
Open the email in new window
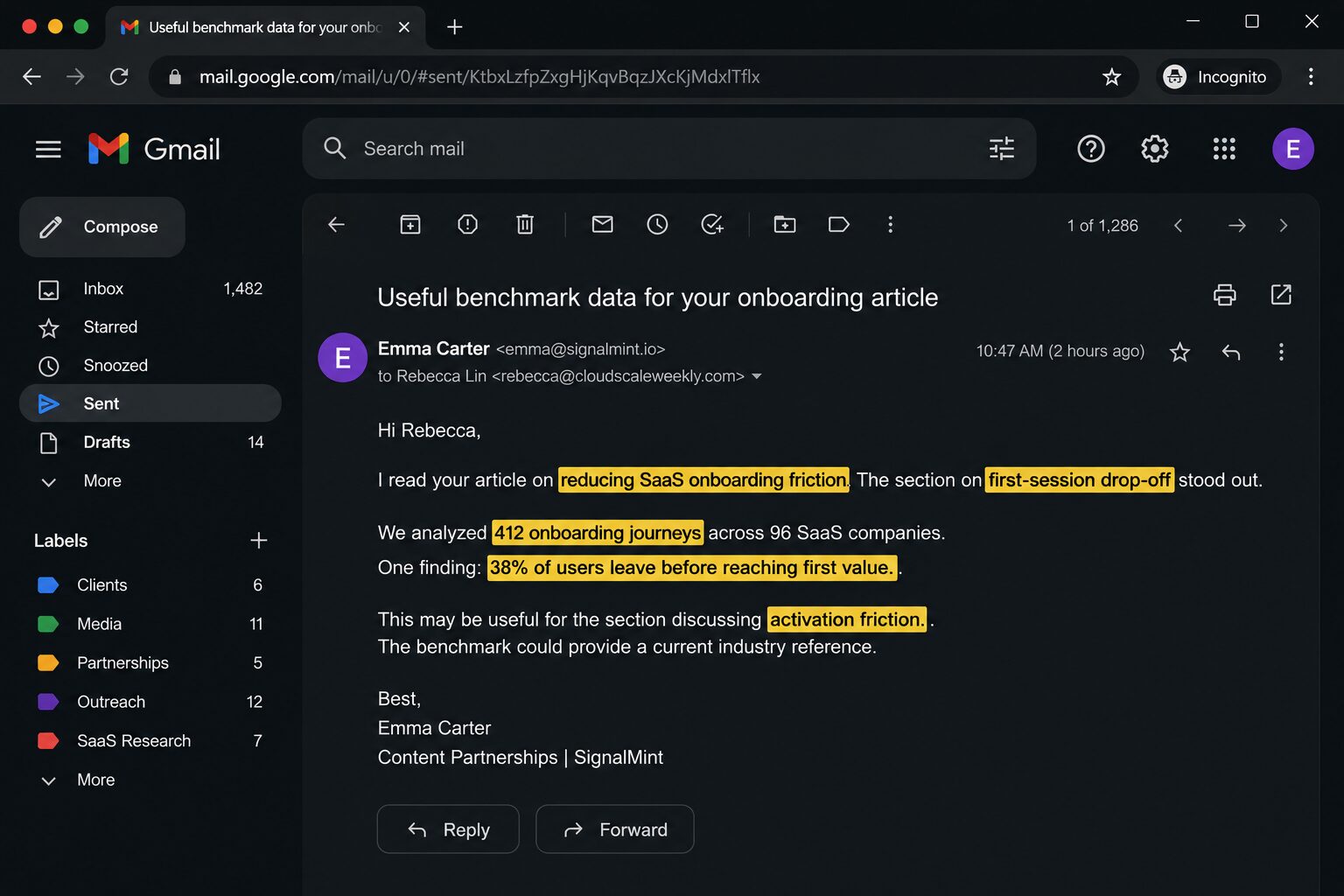click(1281, 295)
